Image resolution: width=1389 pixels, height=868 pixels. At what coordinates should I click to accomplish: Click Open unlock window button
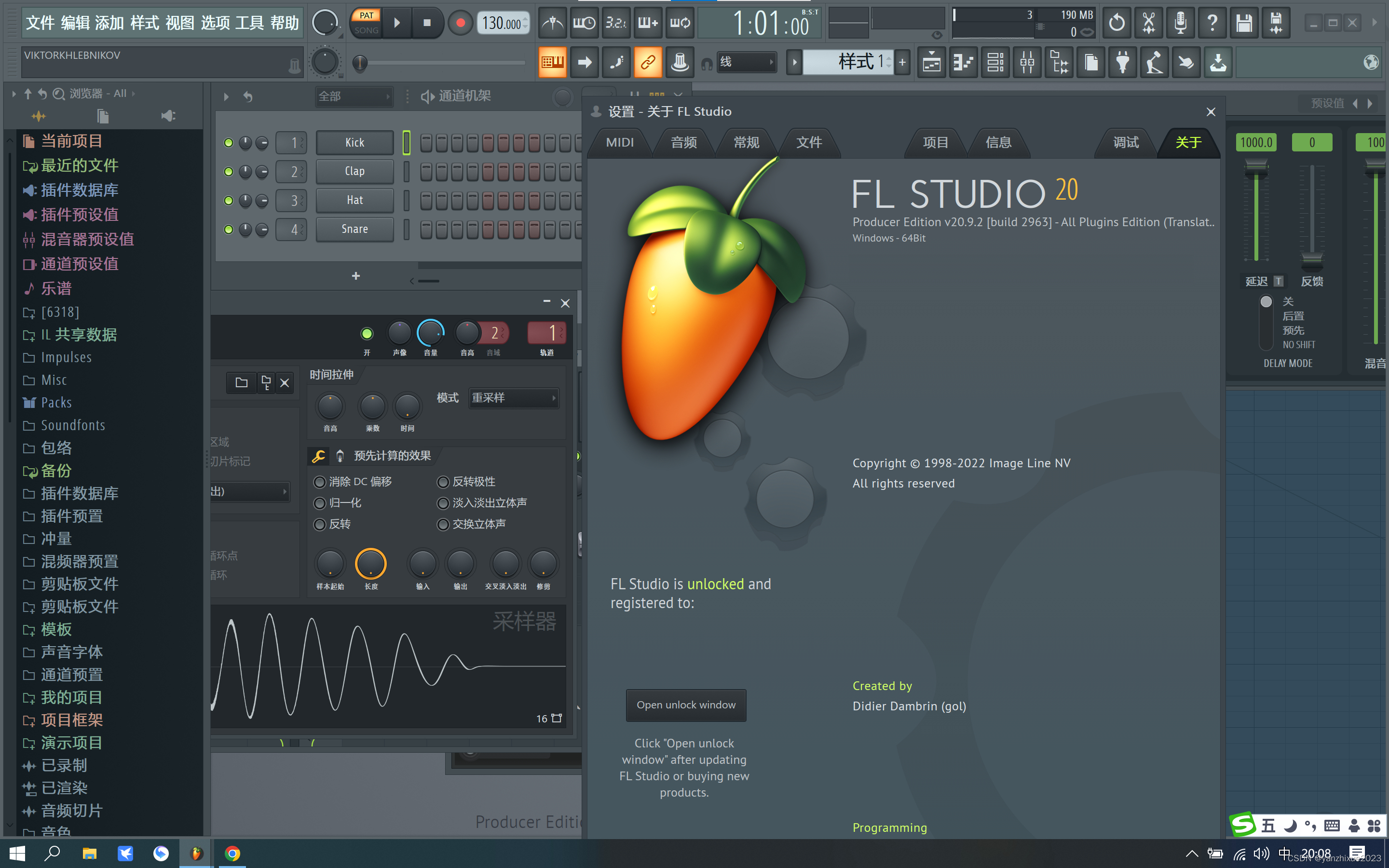tap(686, 705)
